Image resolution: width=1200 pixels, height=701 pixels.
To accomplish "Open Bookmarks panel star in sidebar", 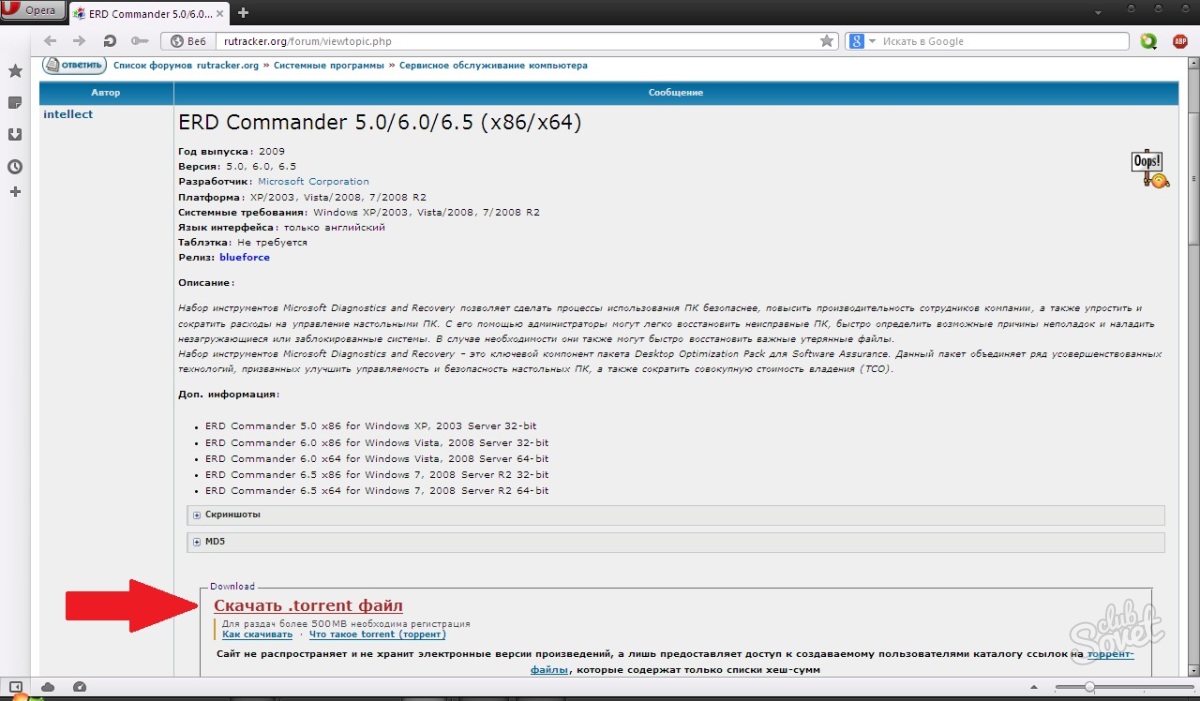I will [15, 71].
